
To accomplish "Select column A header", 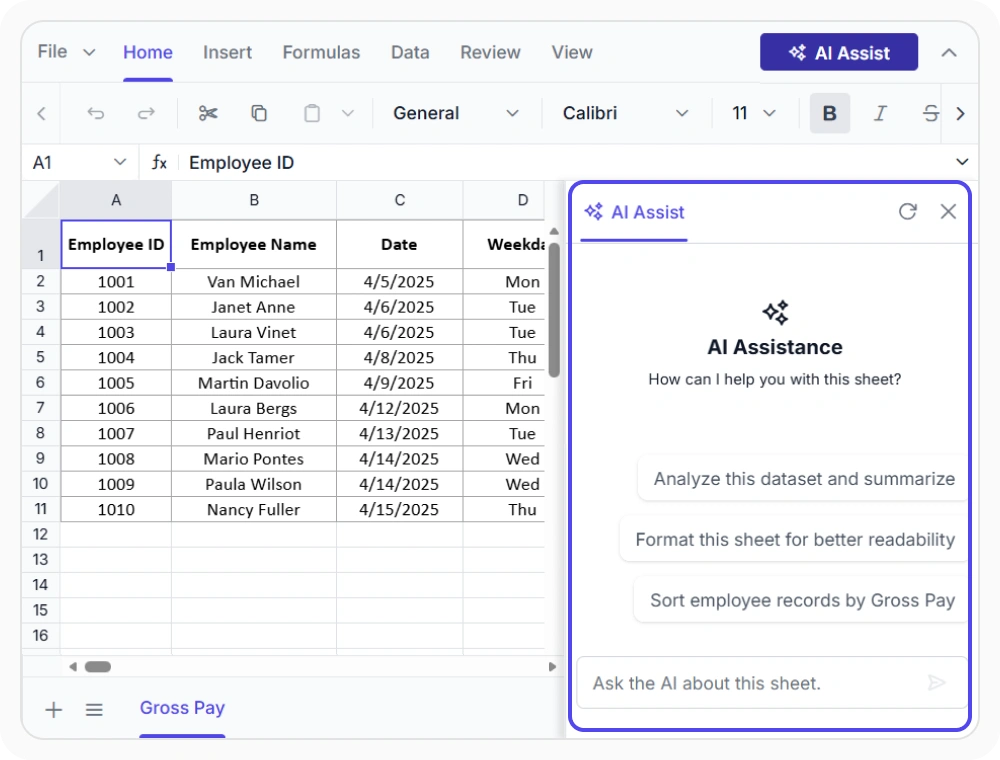I will click(x=116, y=200).
